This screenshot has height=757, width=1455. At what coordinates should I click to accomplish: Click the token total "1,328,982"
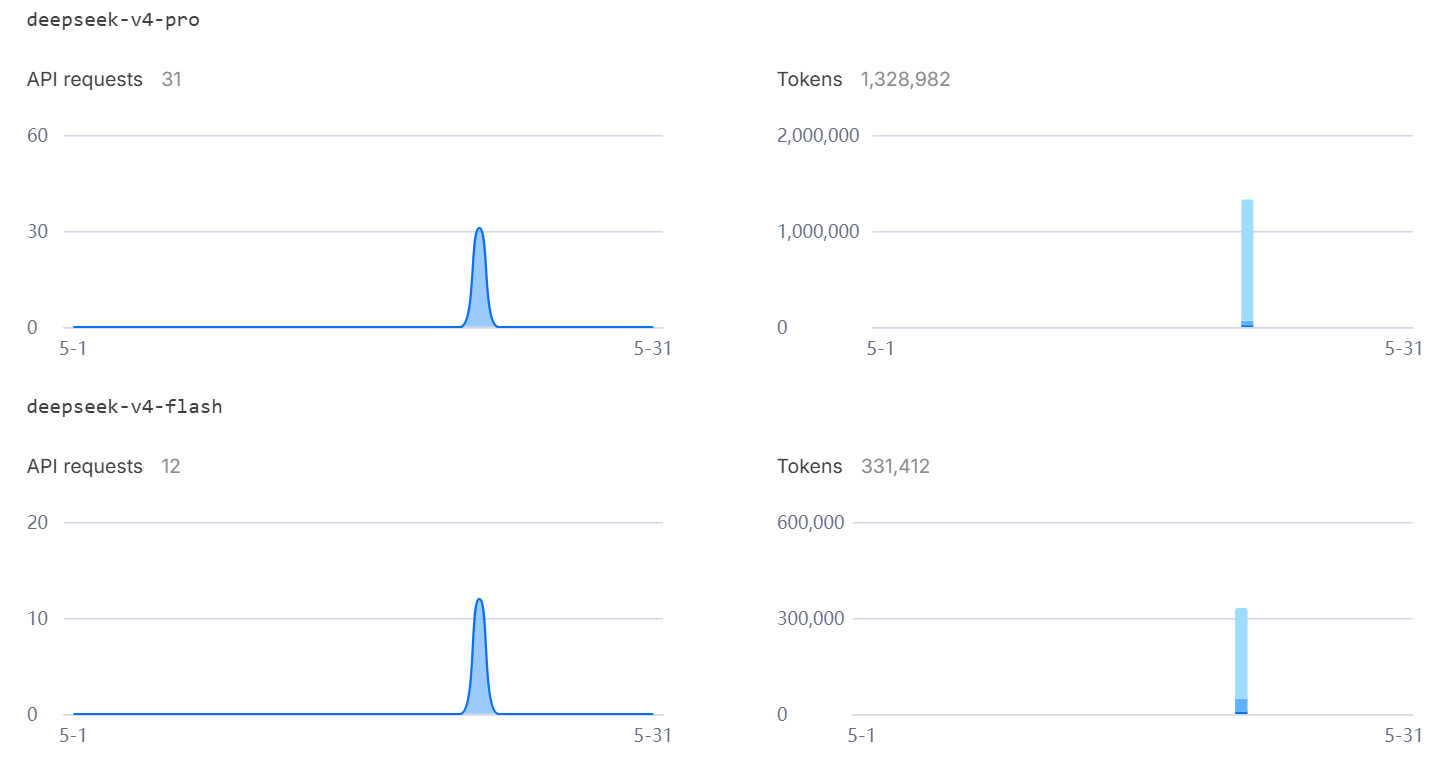(905, 79)
